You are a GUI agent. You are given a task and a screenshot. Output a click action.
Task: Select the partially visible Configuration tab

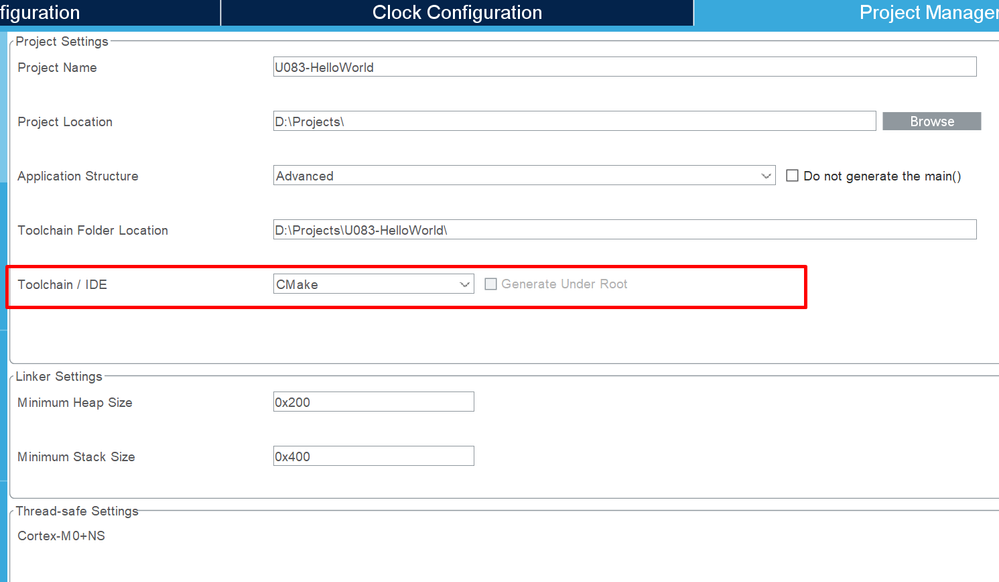[110, 13]
